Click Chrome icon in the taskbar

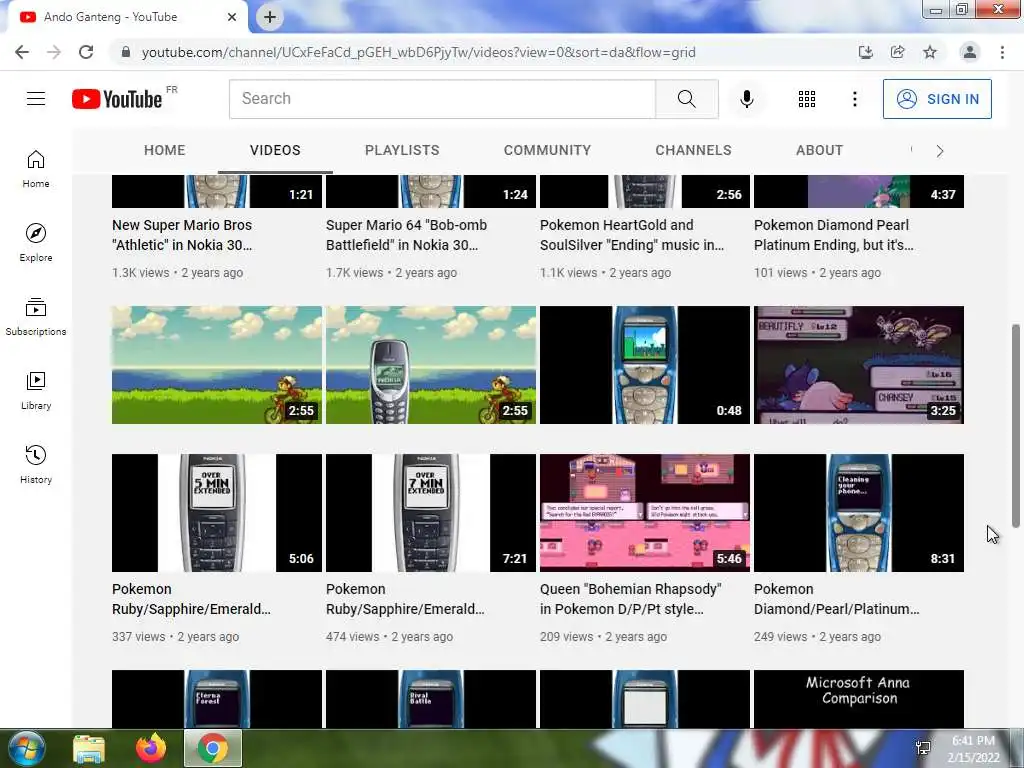[x=213, y=748]
